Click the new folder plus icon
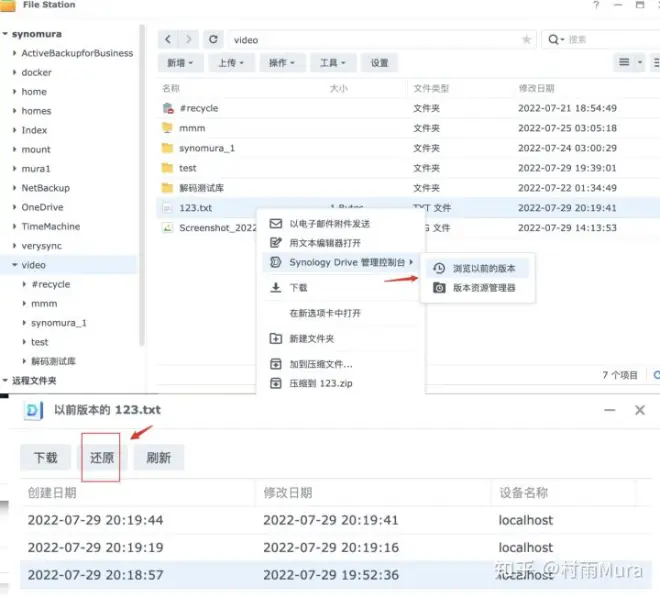This screenshot has height=597, width=660. [x=276, y=338]
